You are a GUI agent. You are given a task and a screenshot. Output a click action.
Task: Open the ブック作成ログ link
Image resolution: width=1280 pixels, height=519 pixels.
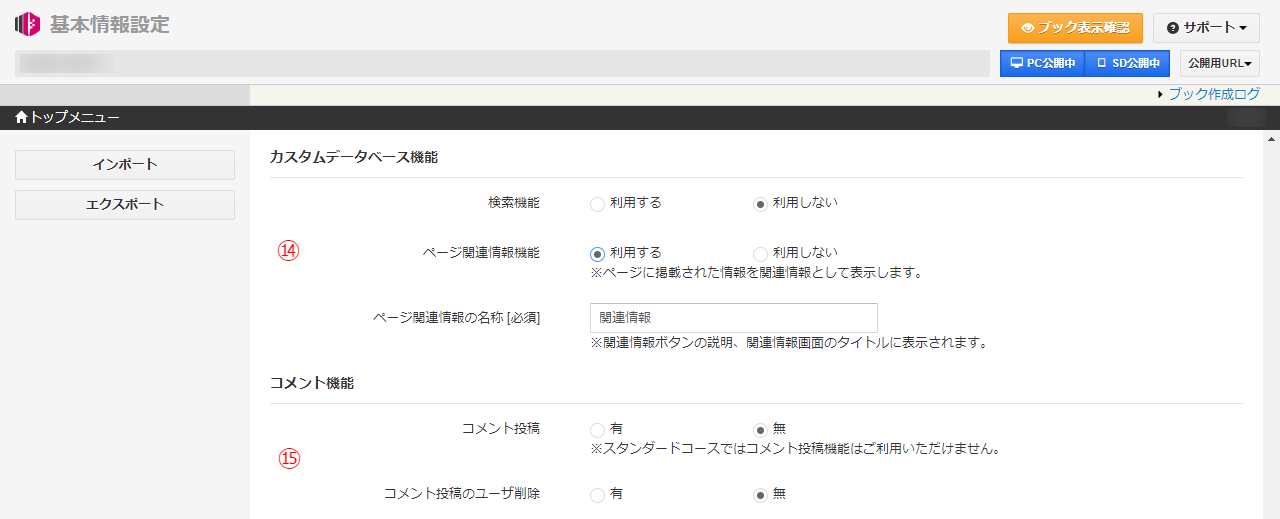1214,94
